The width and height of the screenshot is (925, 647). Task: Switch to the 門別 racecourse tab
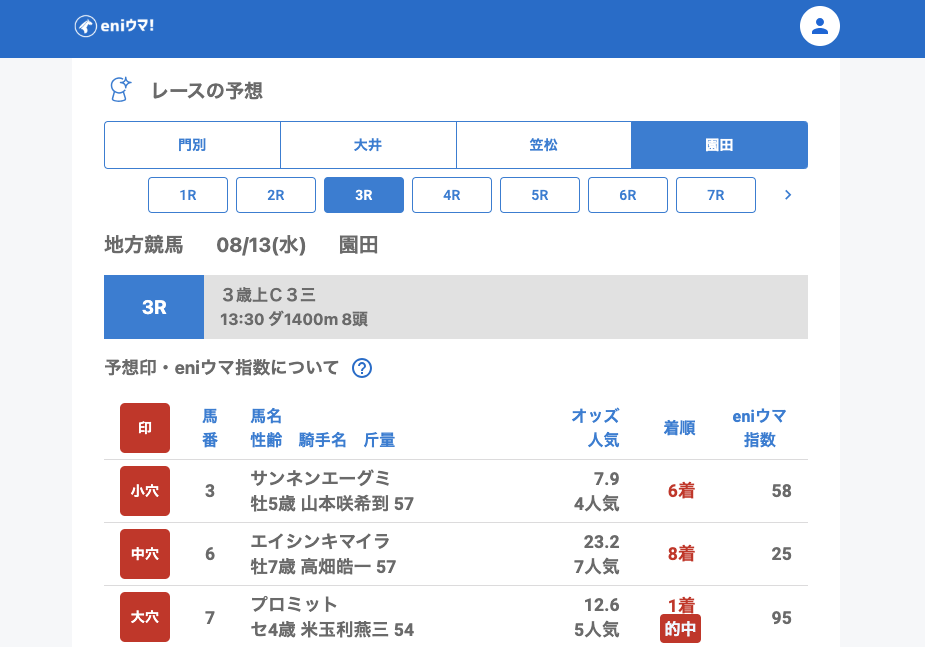pyautogui.click(x=192, y=145)
